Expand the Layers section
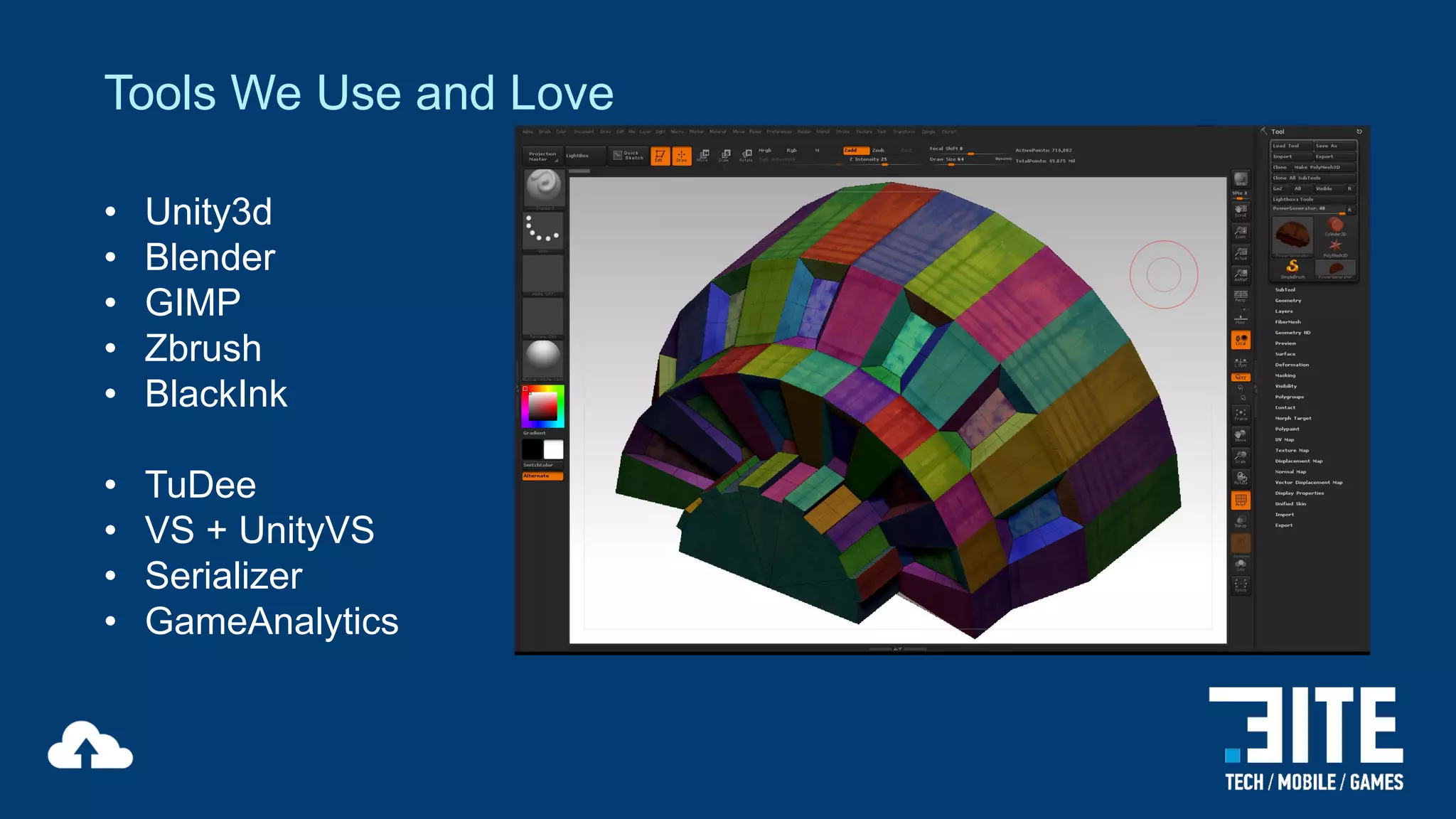Image resolution: width=1456 pixels, height=819 pixels. click(x=1284, y=311)
